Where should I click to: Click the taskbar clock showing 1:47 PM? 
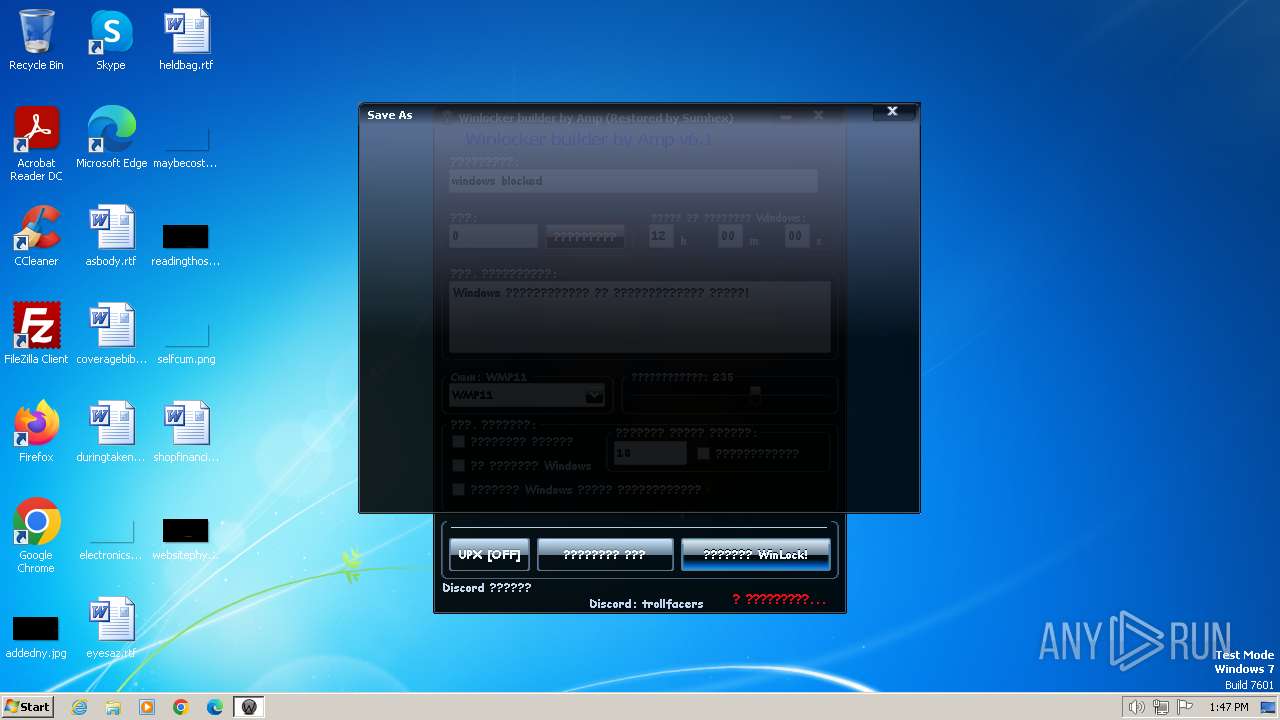click(1228, 707)
